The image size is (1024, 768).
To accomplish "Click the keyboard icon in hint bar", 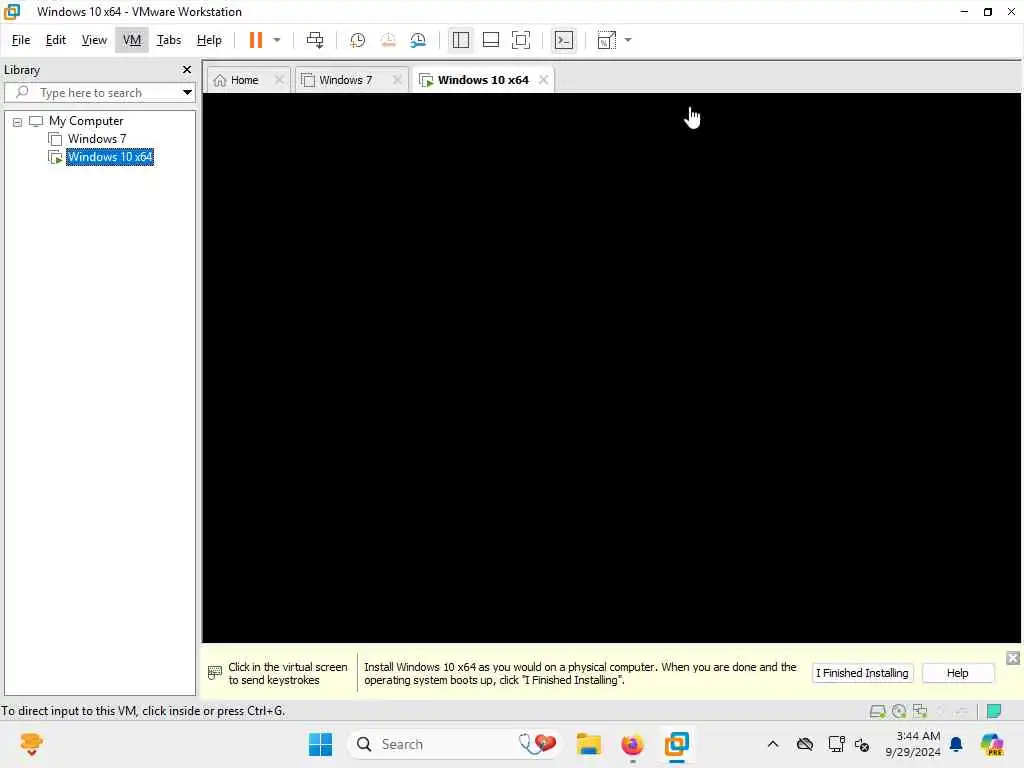I will (x=214, y=673).
